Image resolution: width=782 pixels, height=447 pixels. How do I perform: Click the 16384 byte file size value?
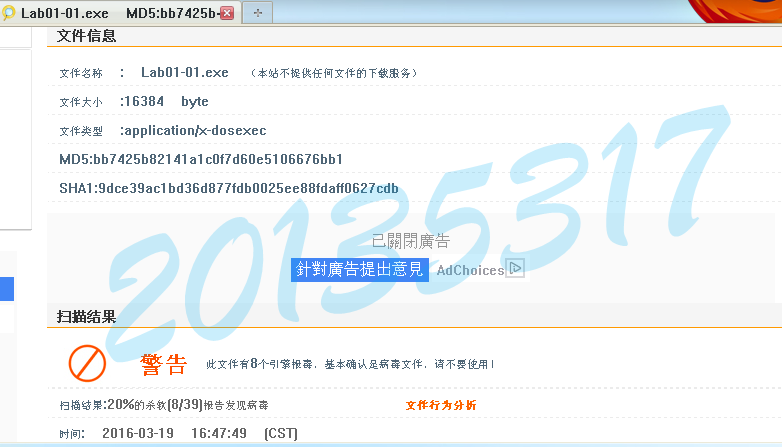165,102
